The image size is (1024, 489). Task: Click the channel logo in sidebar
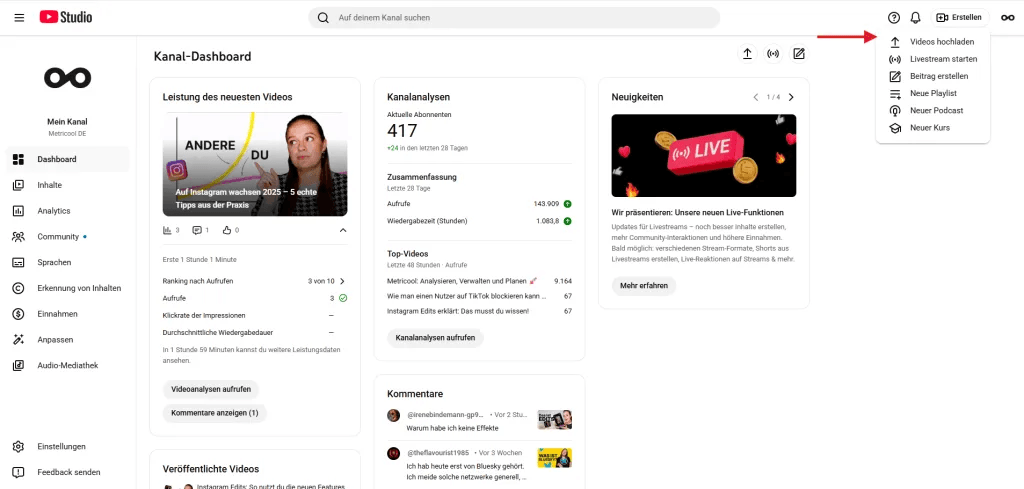click(x=67, y=78)
